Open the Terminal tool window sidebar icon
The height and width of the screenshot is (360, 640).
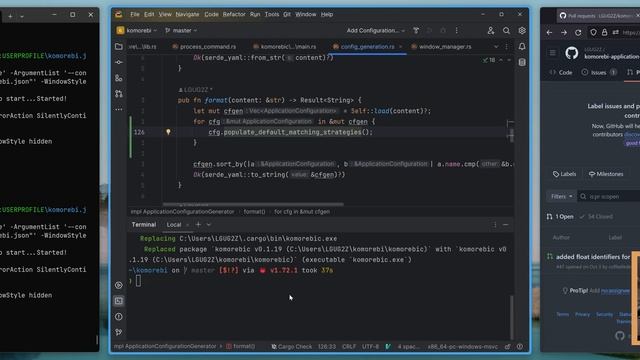(x=119, y=301)
